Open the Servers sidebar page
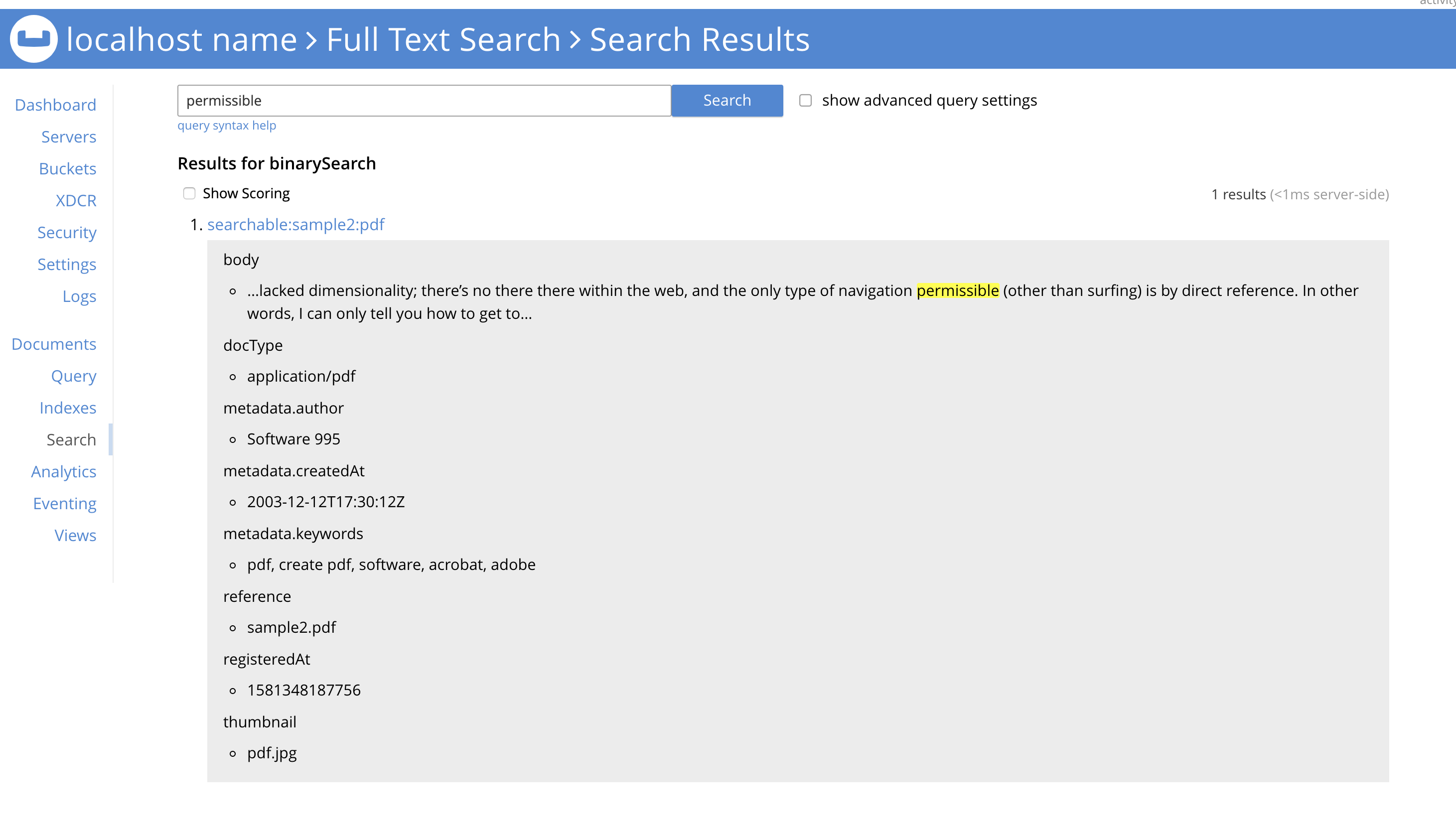1456x840 pixels. coord(69,137)
